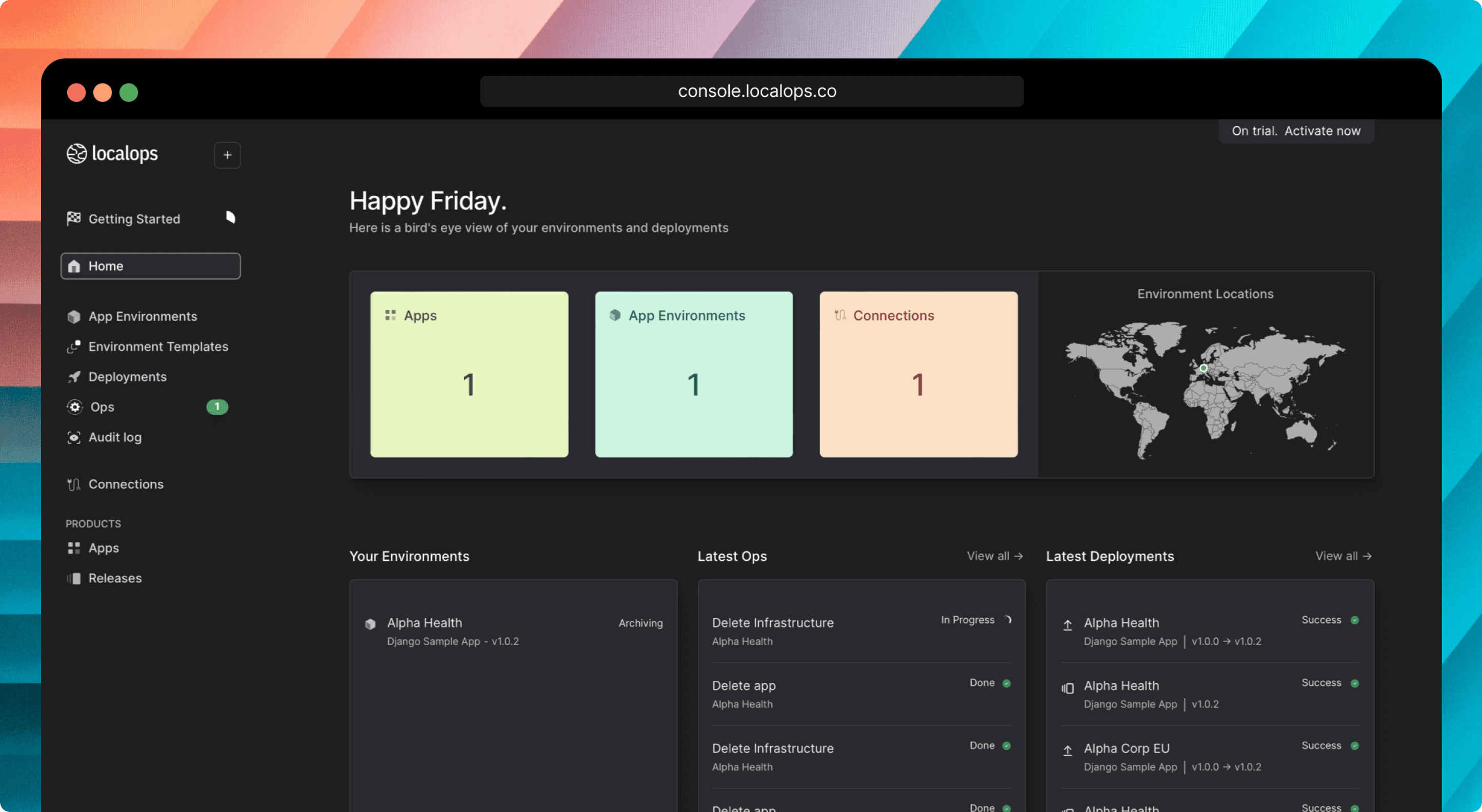Click the Getting Started flag icon
Viewport: 1482px width, 812px height.
[x=74, y=218]
